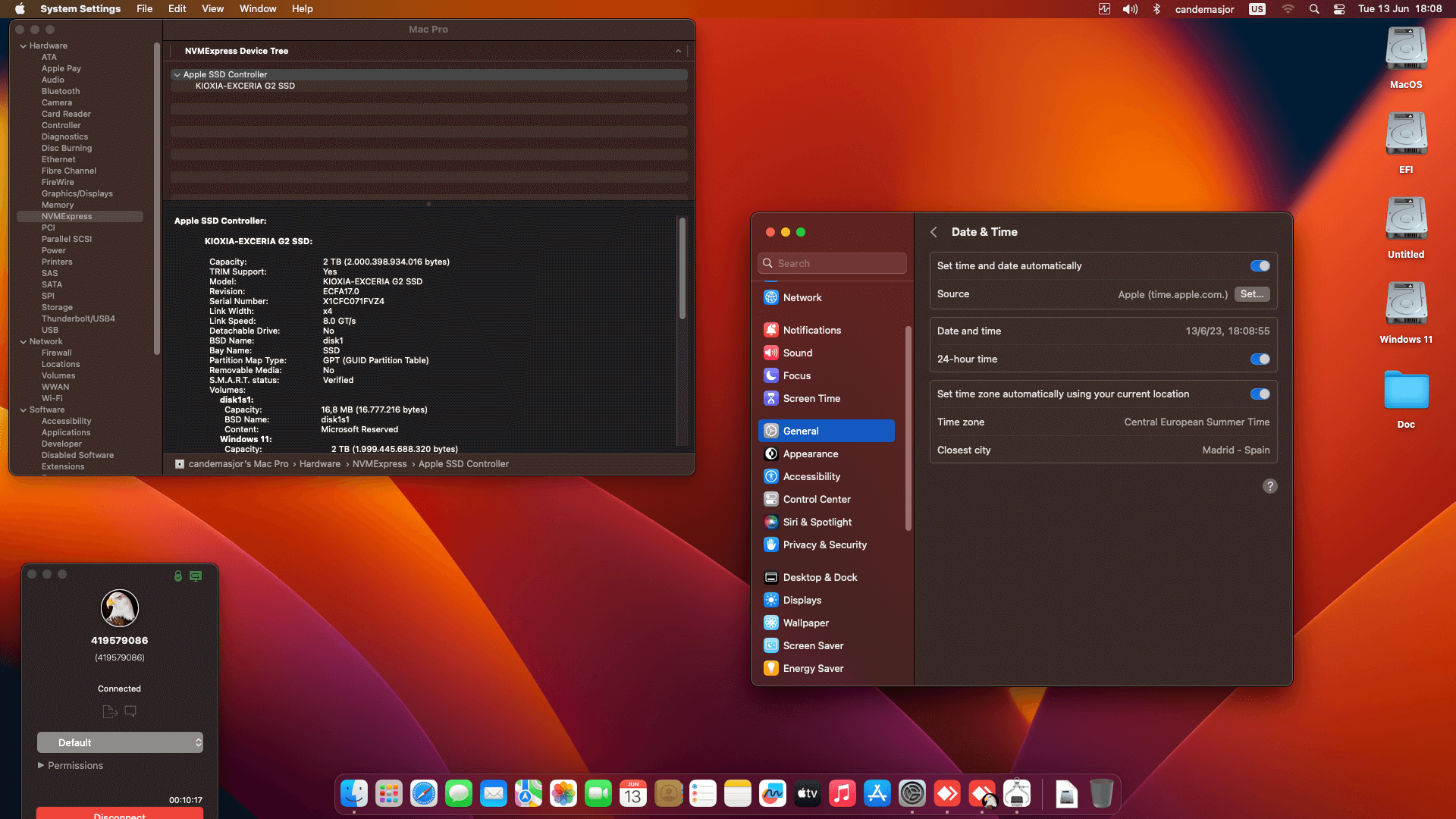Select the Wallpaper sidebar icon

point(771,623)
